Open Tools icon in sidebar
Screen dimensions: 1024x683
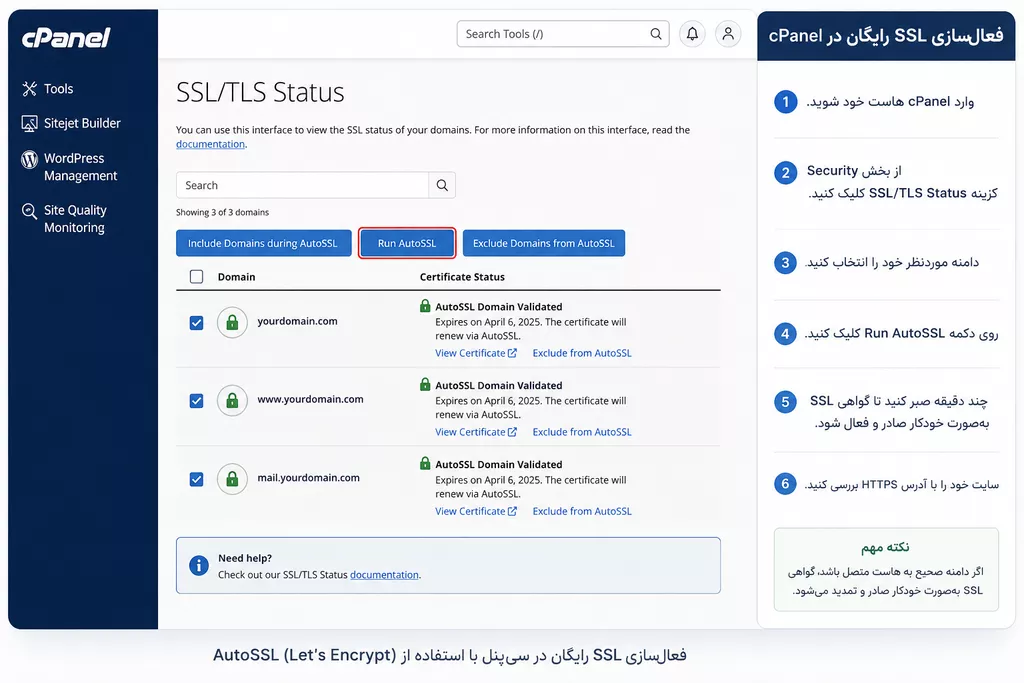coord(29,89)
